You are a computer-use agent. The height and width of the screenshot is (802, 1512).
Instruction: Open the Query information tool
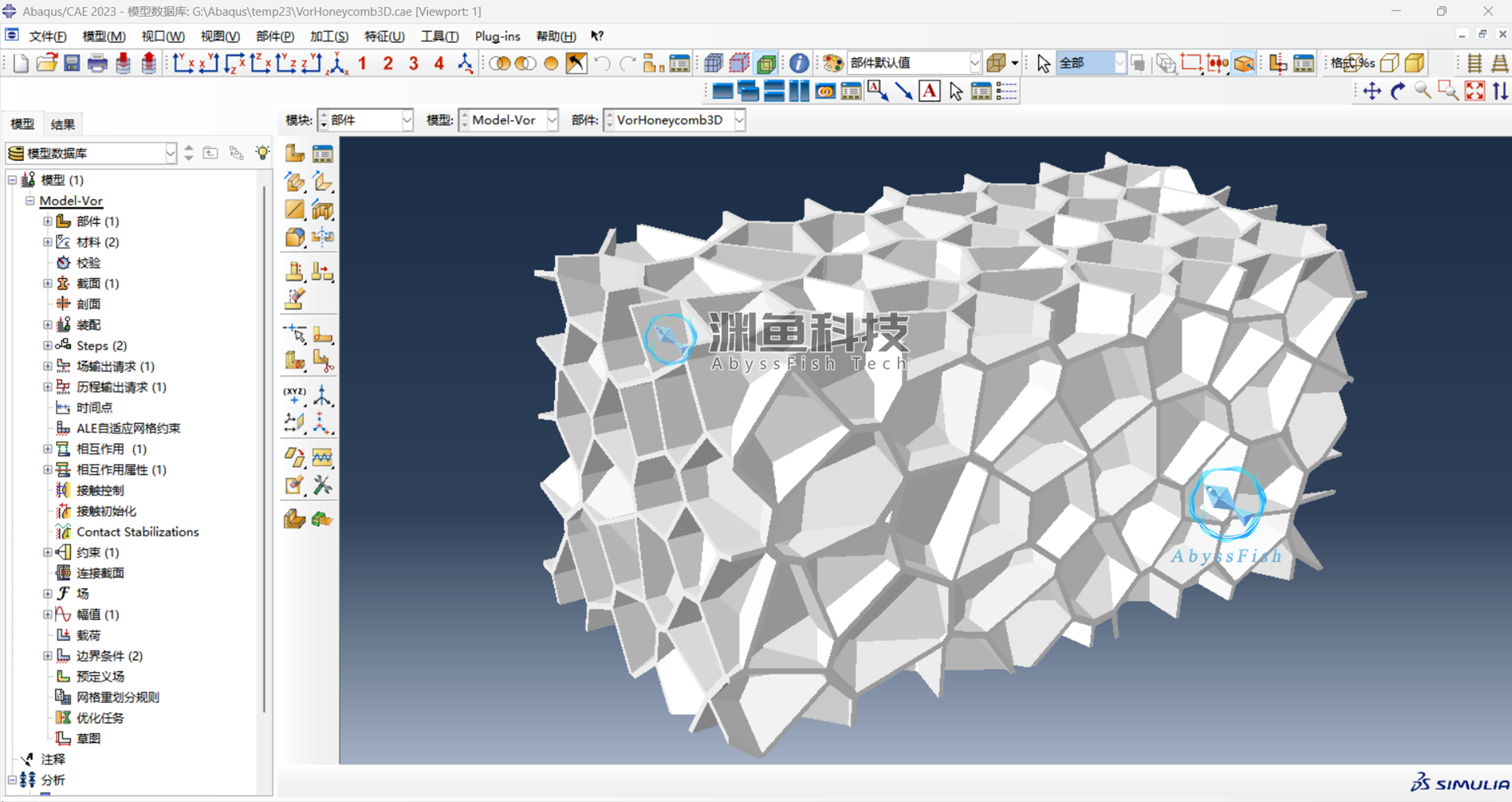[x=798, y=63]
